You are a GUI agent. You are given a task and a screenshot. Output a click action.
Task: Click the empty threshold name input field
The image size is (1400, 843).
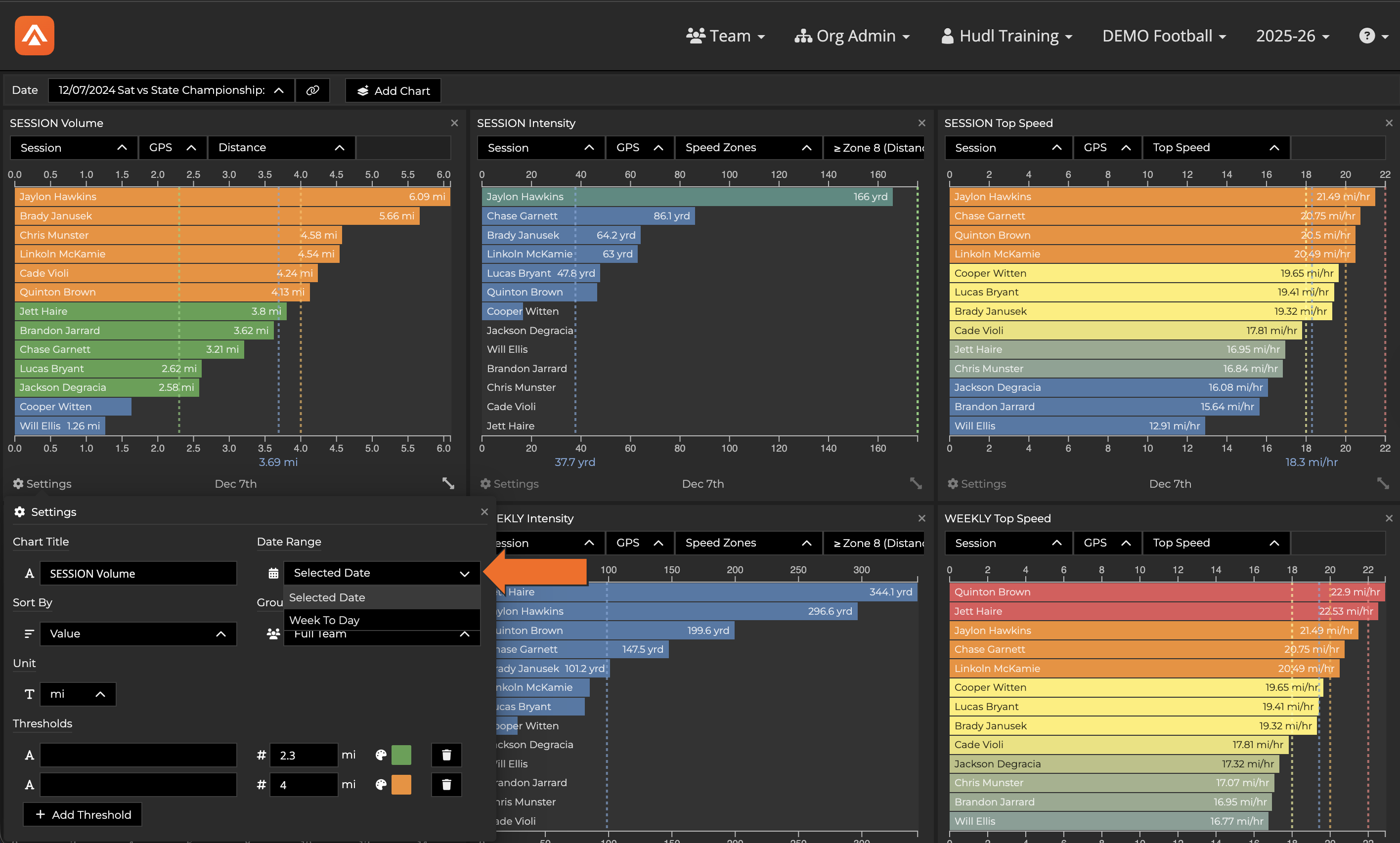coord(138,755)
